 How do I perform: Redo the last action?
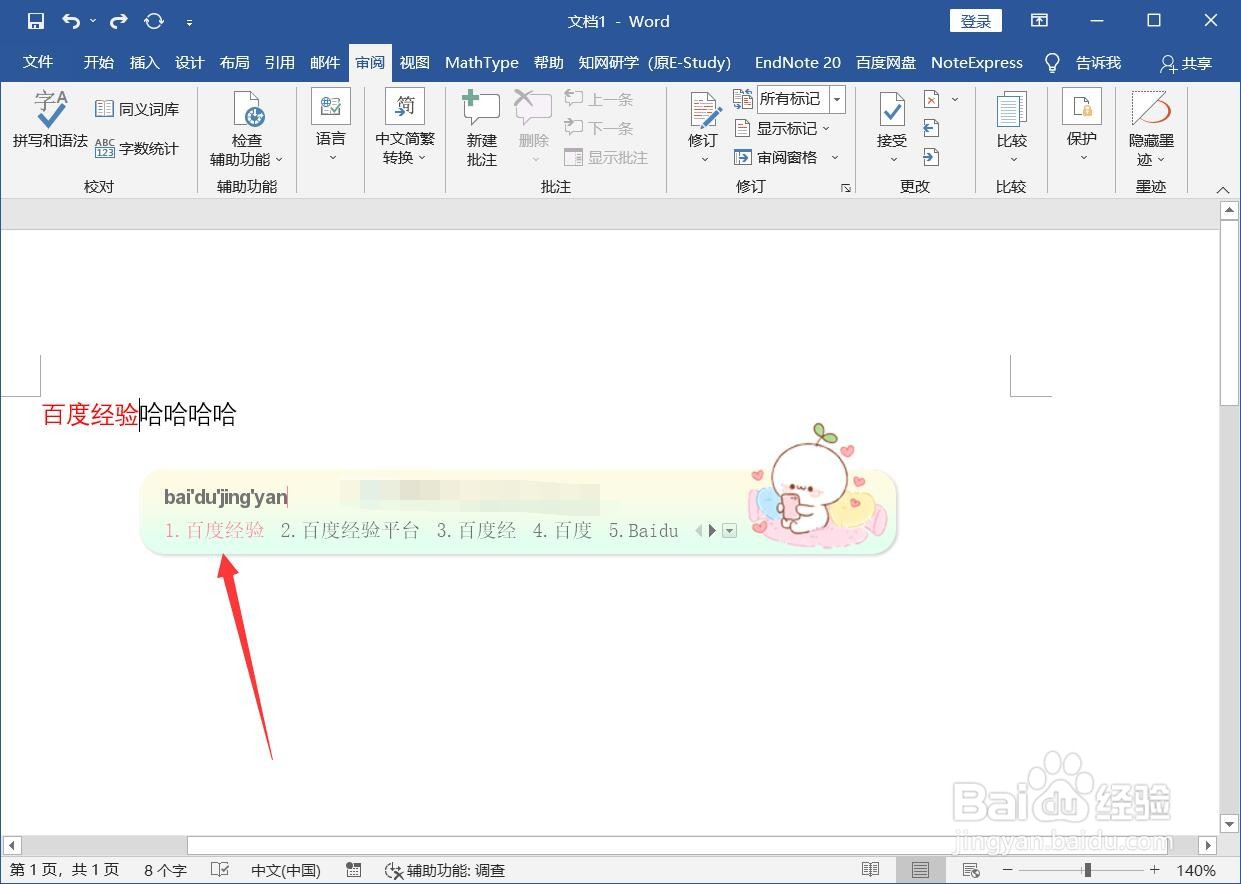(x=119, y=21)
